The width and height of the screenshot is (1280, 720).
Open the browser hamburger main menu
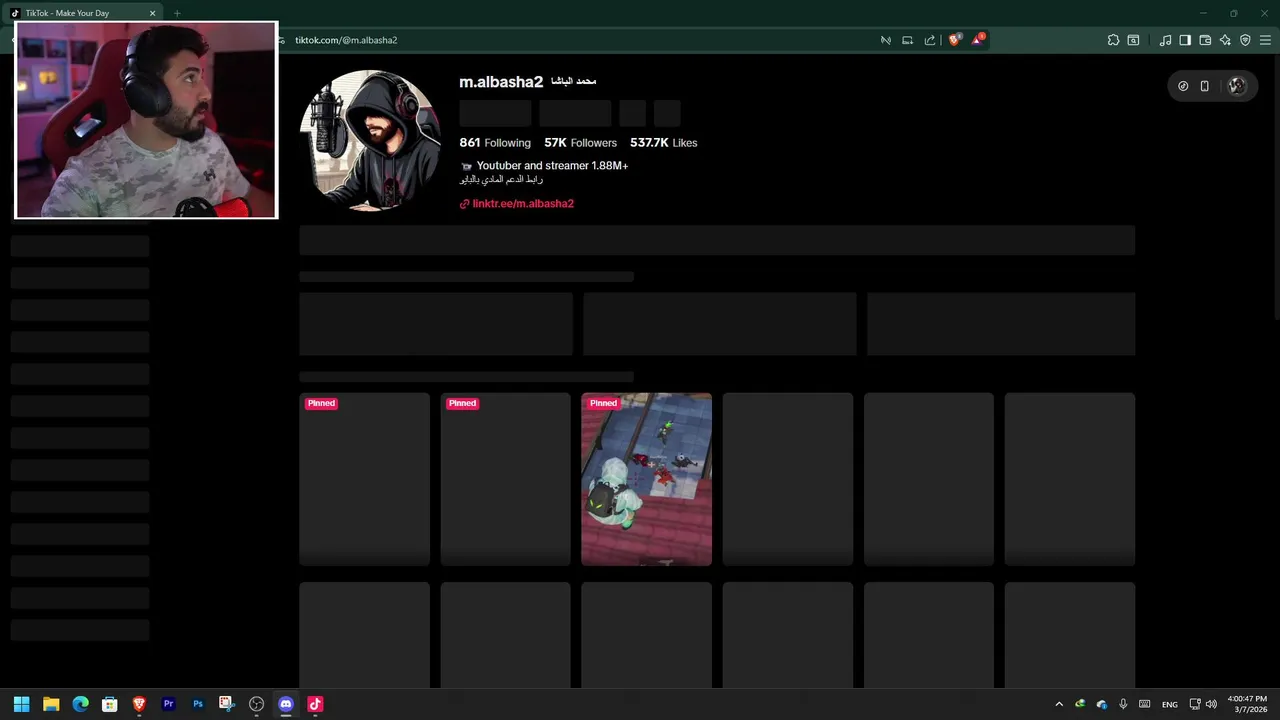[1265, 40]
